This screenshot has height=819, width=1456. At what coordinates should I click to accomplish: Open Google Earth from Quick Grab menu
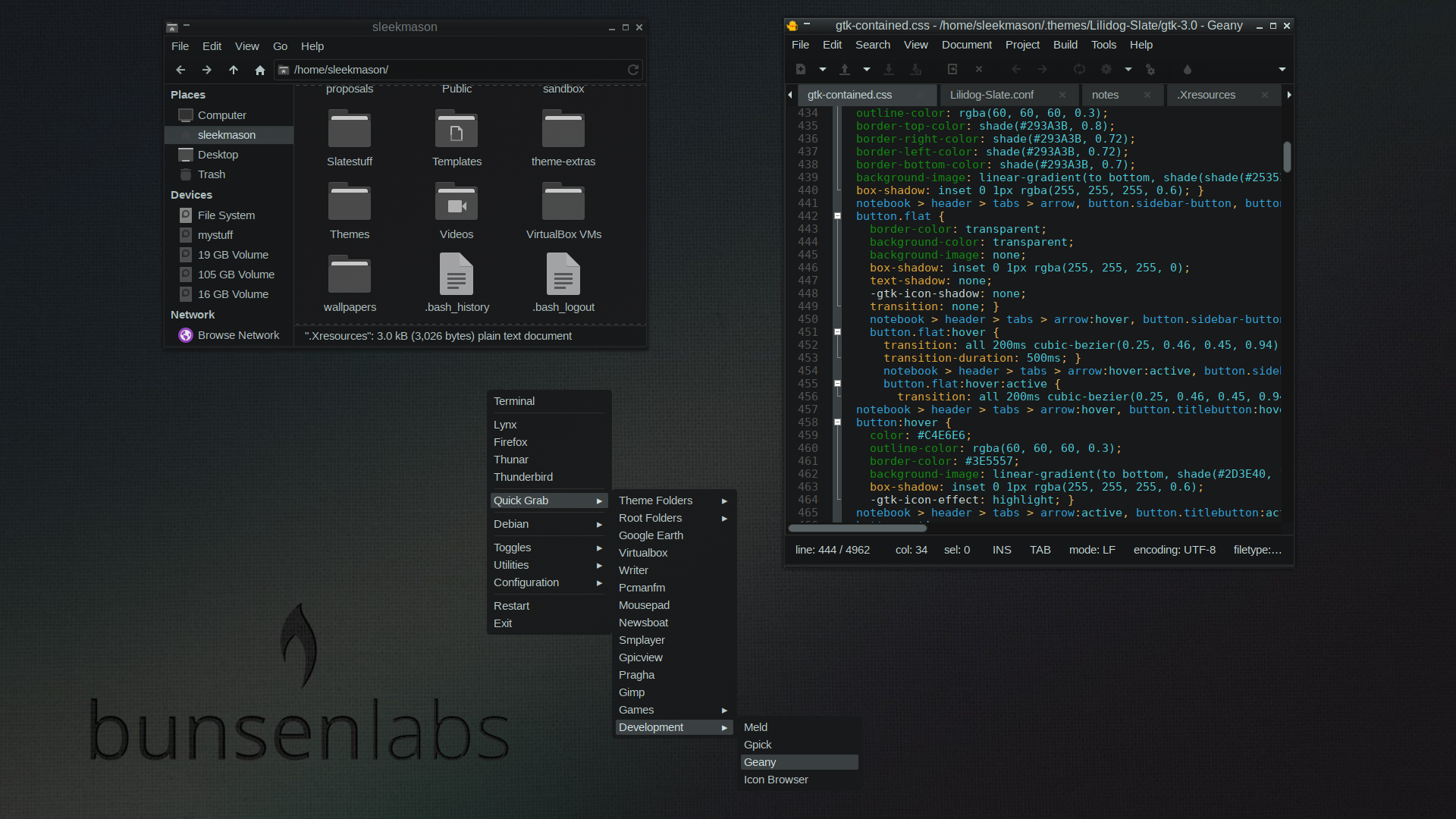click(x=673, y=535)
